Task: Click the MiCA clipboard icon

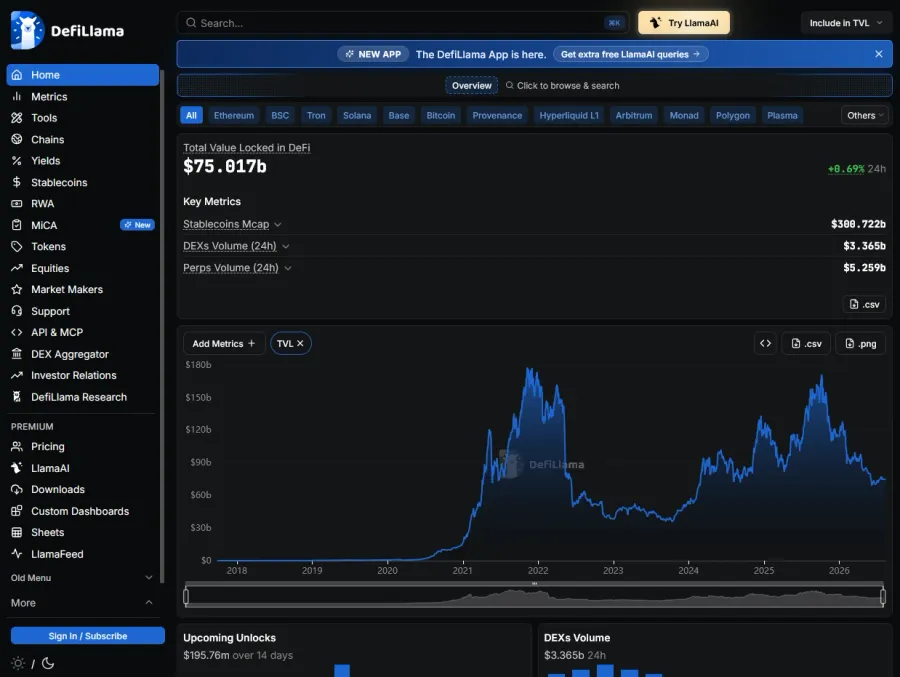Action: point(17,225)
